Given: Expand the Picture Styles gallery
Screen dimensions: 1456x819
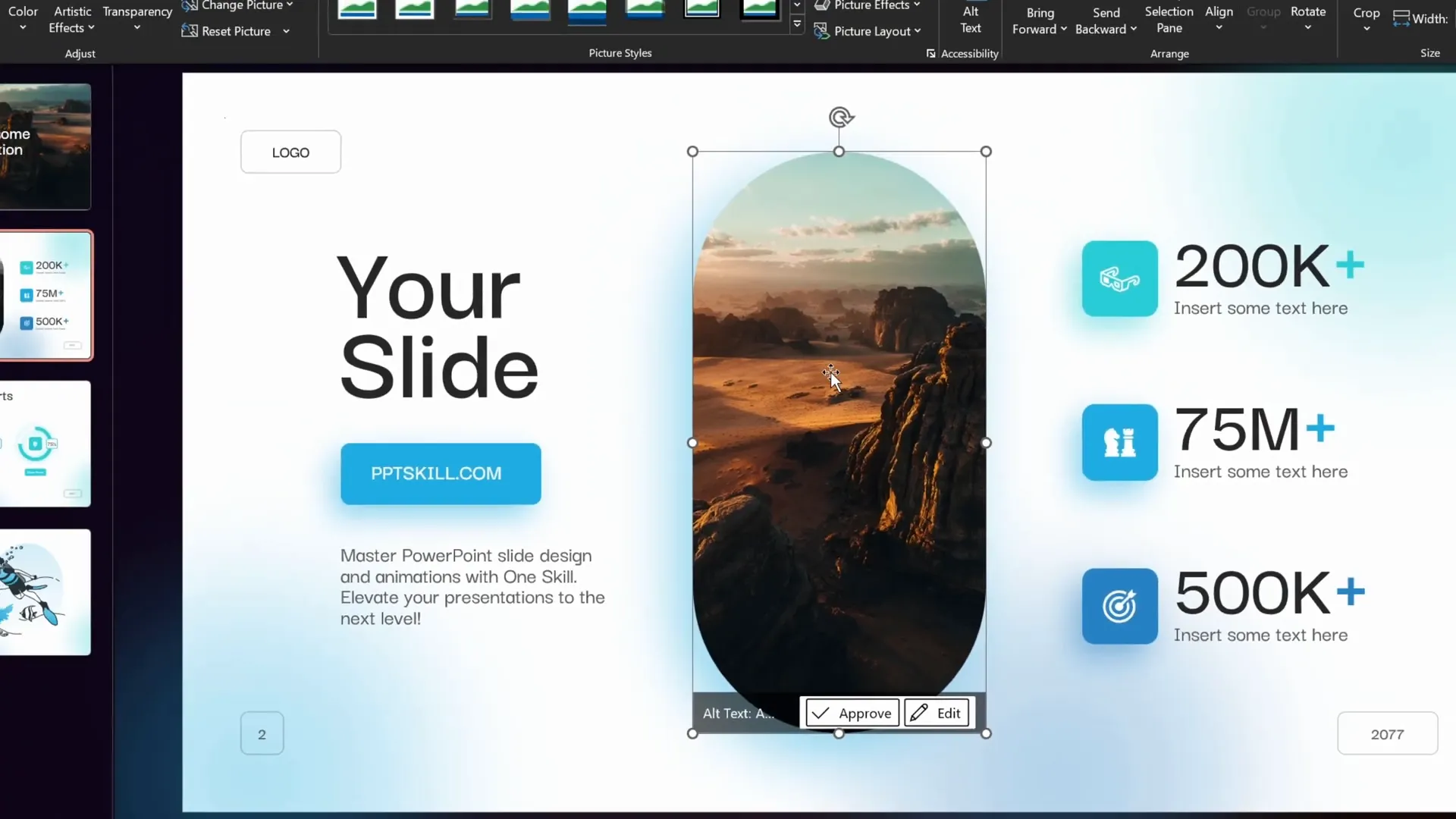Looking at the screenshot, I should click(797, 24).
